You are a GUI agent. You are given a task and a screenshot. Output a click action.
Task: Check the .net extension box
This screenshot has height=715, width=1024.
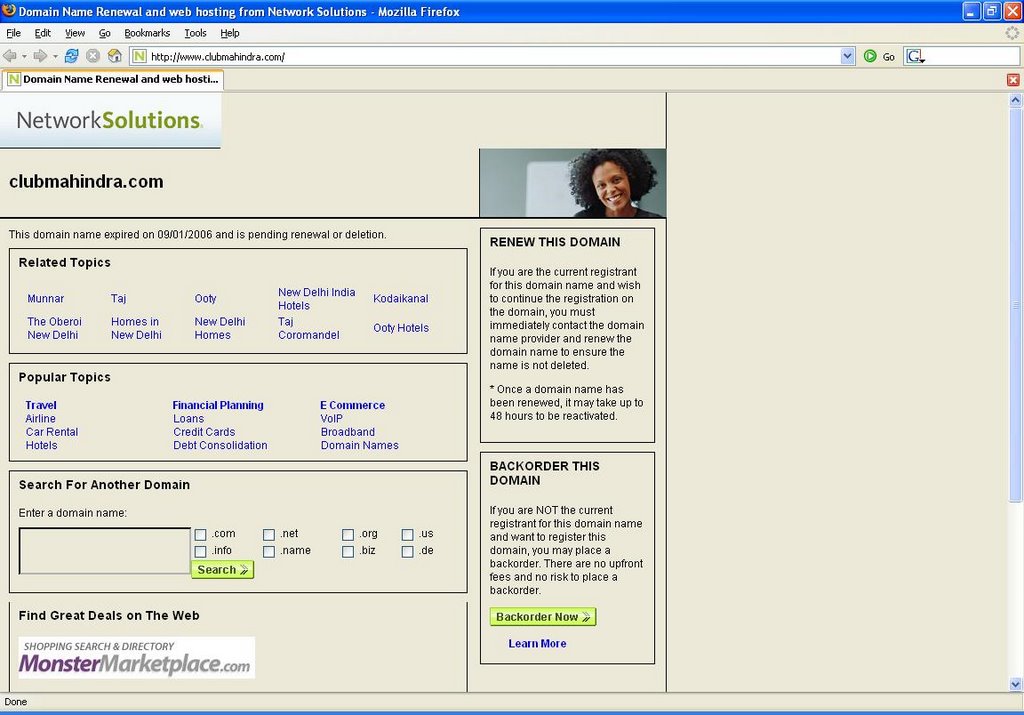pyautogui.click(x=268, y=535)
